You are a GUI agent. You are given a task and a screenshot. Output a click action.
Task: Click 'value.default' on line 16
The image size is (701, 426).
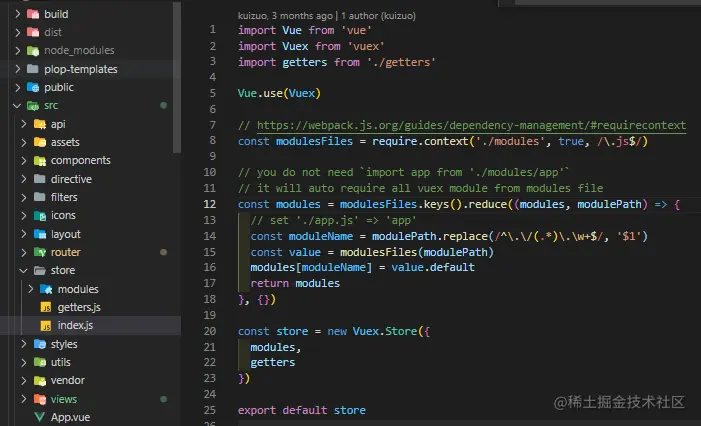coord(433,267)
